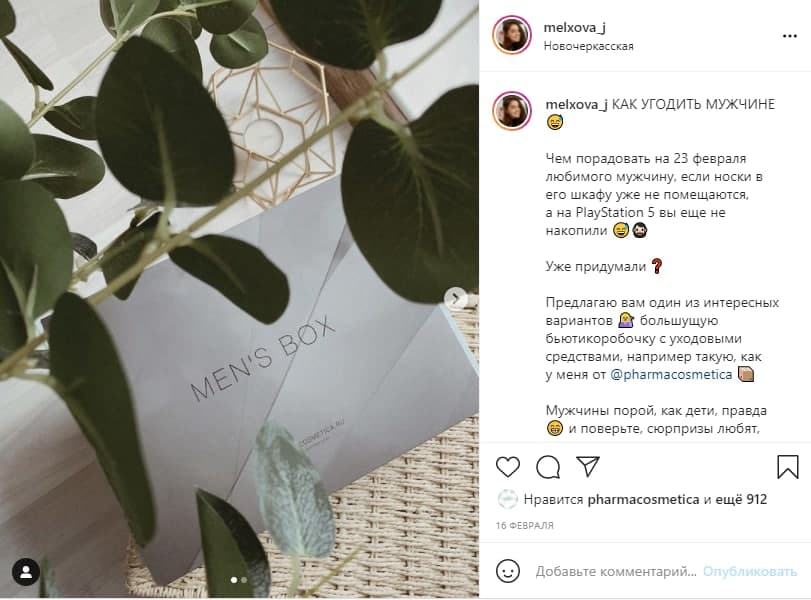Viewport: 811px width, 600px height.
Task: Save post with bookmark icon
Action: pos(788,466)
